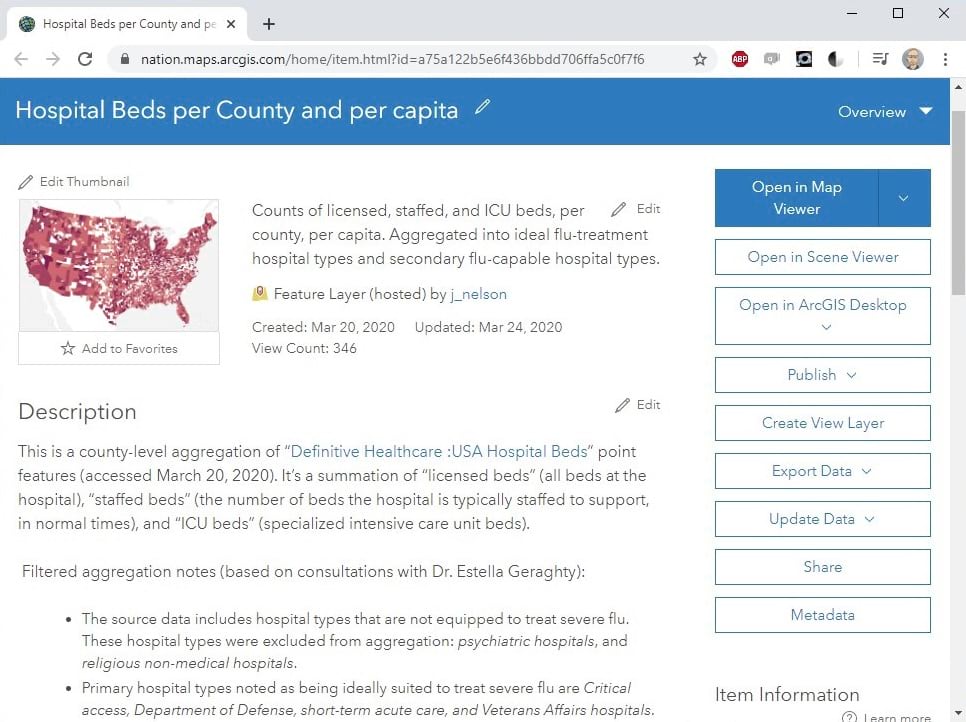966x722 pixels.
Task: Close the Hospital Beds browser tab
Action: pyautogui.click(x=231, y=24)
